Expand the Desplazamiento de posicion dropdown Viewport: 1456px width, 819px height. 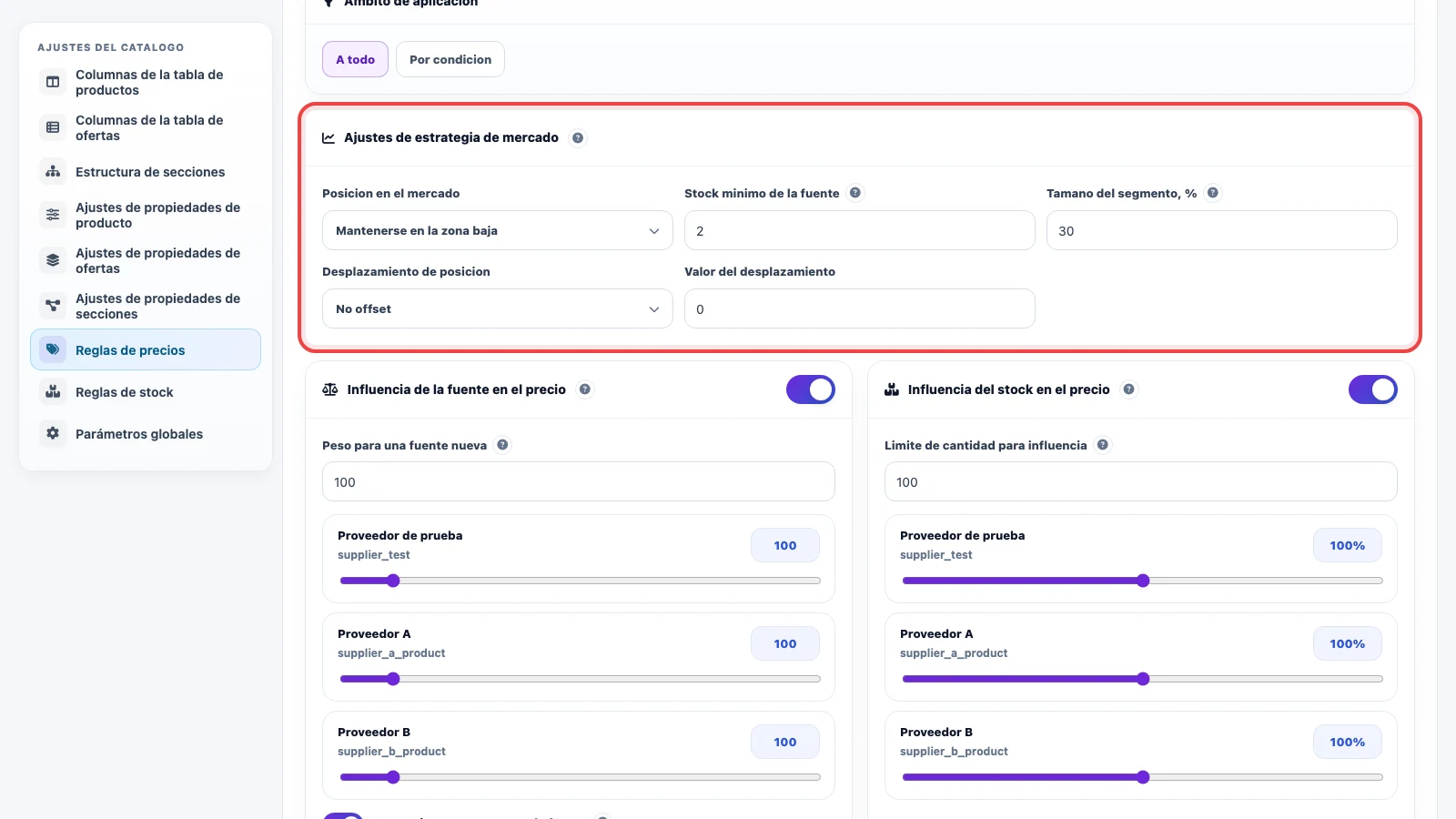[498, 308]
